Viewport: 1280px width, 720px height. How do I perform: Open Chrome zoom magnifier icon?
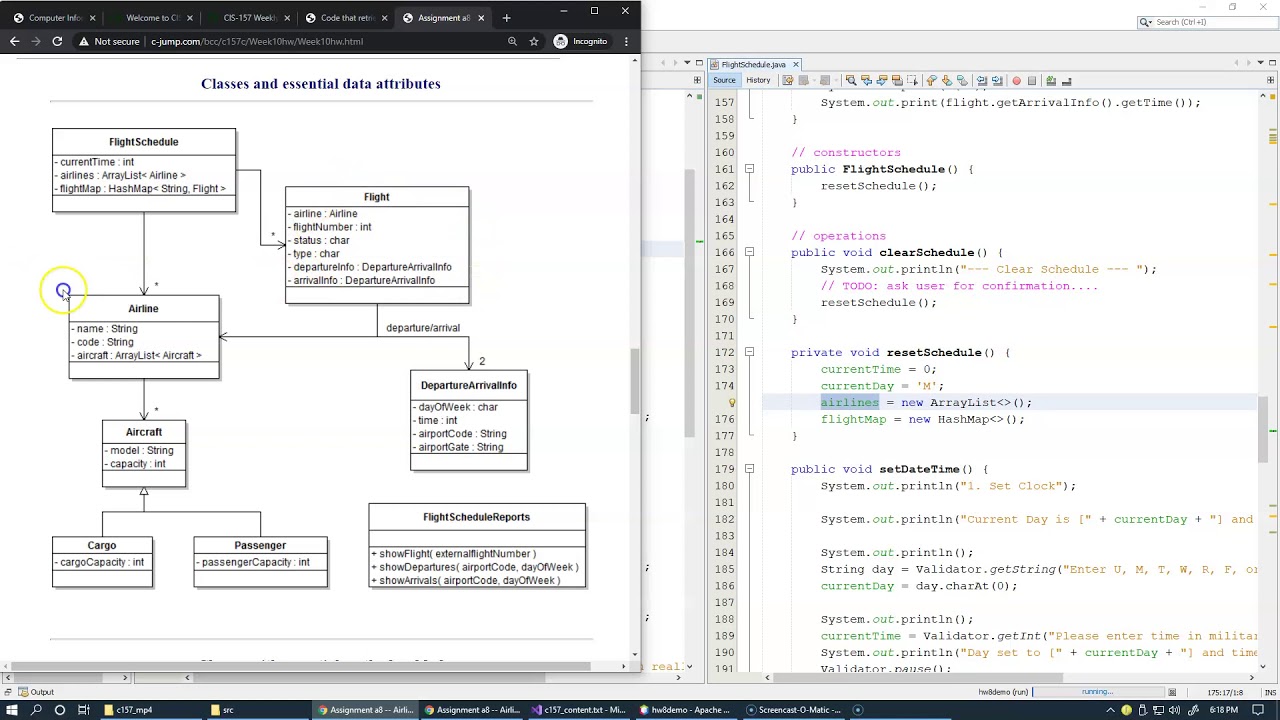click(512, 41)
